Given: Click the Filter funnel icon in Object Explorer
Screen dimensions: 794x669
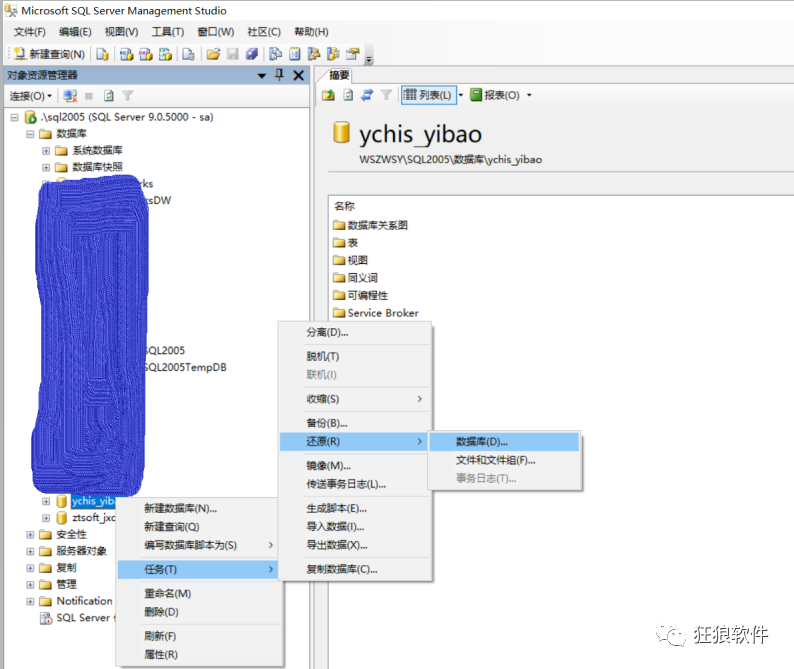Looking at the screenshot, I should point(128,96).
